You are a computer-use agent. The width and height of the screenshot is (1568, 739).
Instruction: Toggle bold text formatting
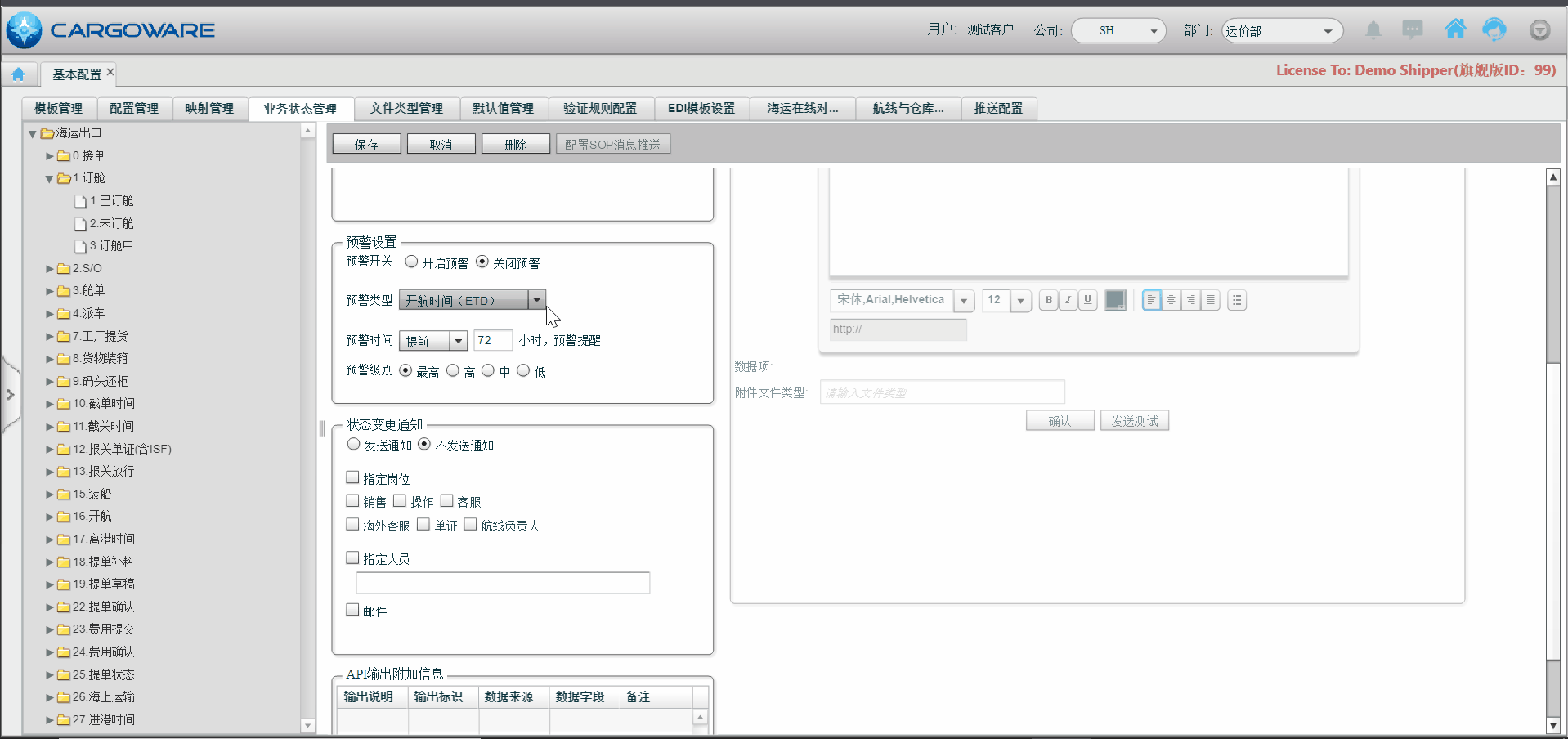(x=1048, y=300)
